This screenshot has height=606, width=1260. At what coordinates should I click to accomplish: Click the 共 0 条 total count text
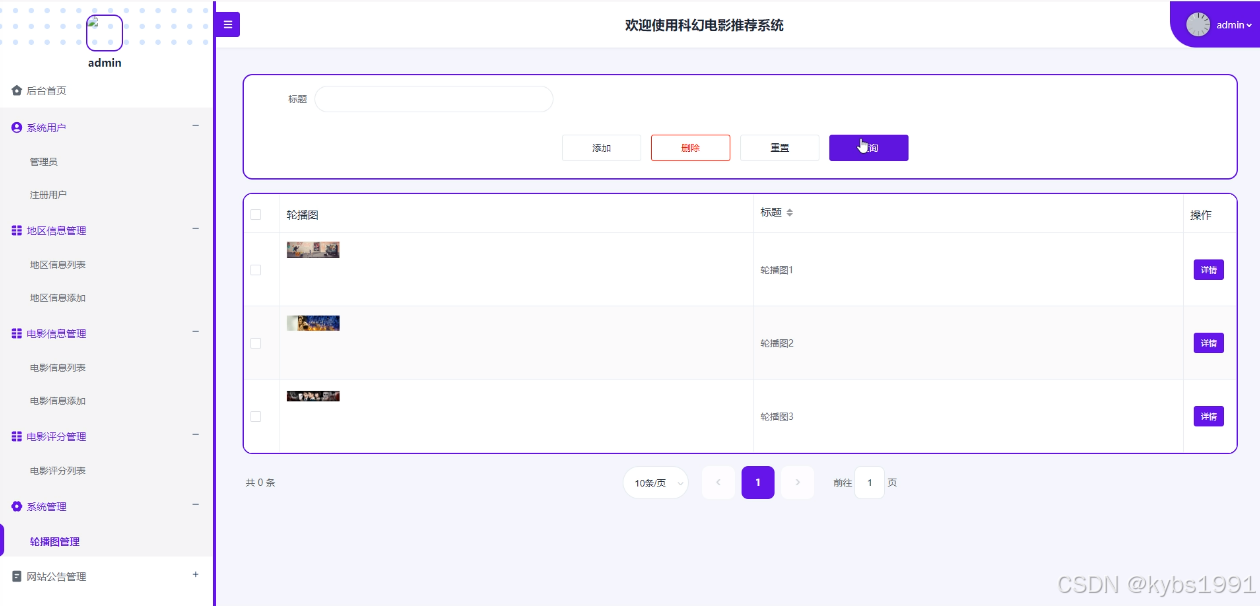click(260, 483)
